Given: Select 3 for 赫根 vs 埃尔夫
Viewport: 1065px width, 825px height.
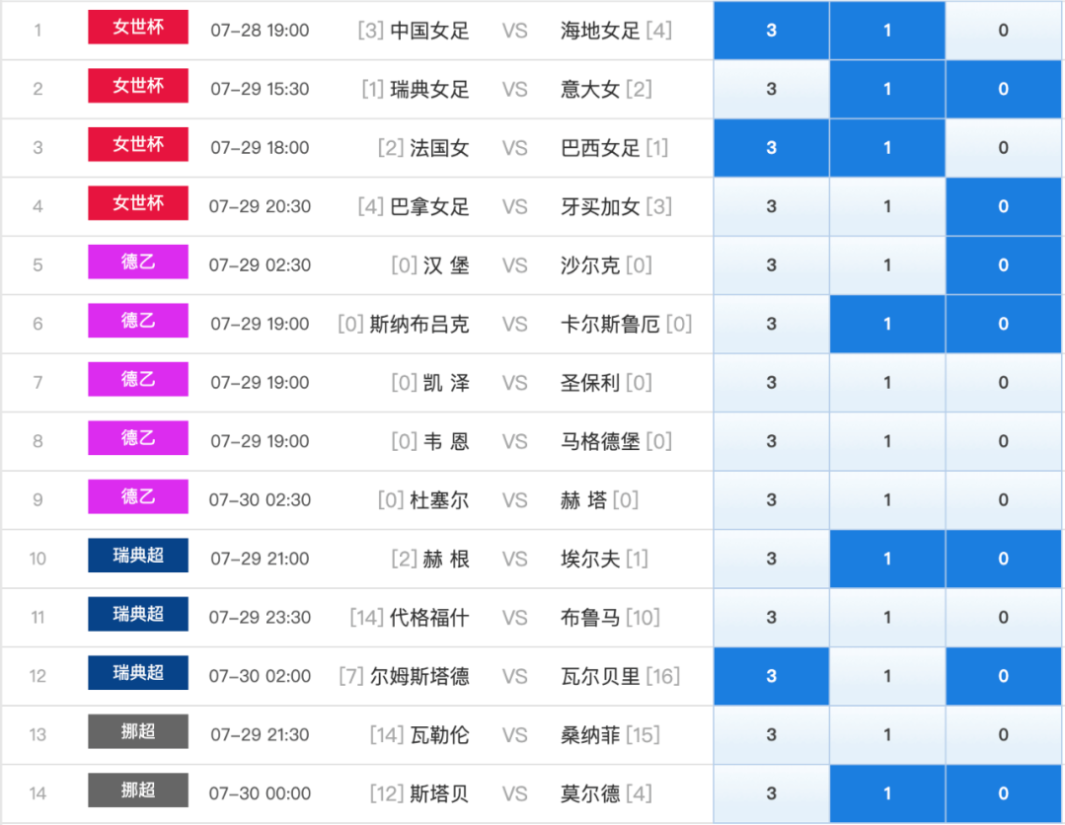Looking at the screenshot, I should [x=771, y=559].
